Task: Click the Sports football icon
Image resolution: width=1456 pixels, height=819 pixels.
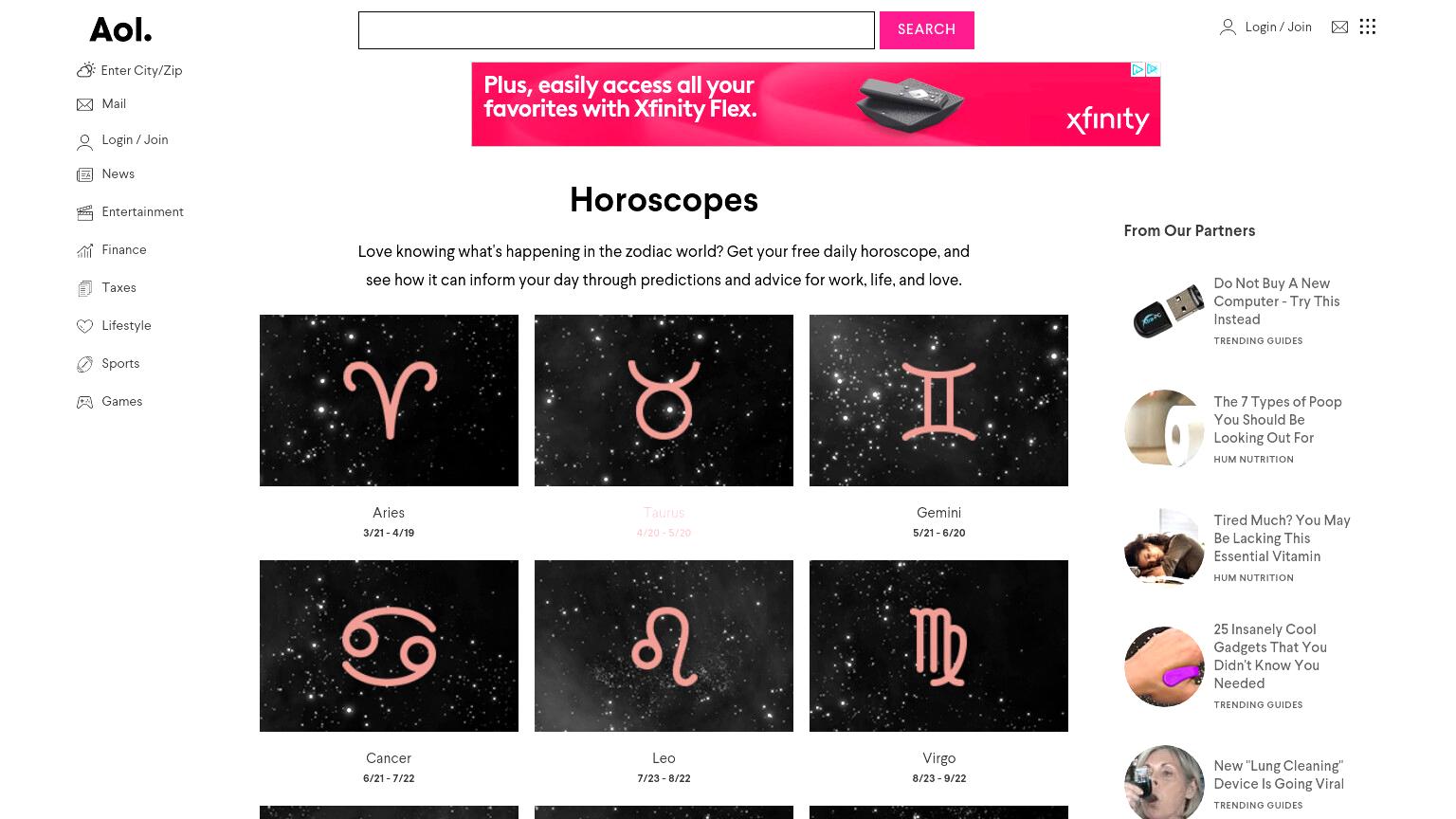Action: (84, 364)
